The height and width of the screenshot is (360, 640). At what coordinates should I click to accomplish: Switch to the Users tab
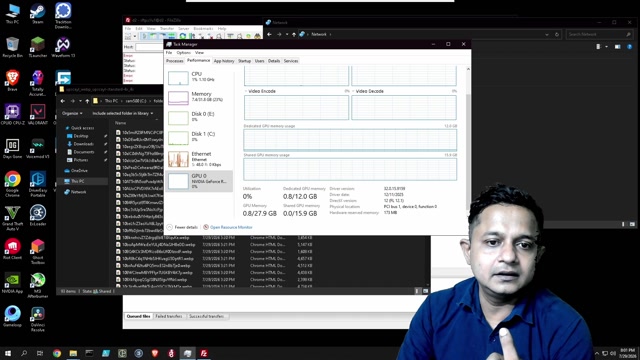click(x=260, y=61)
